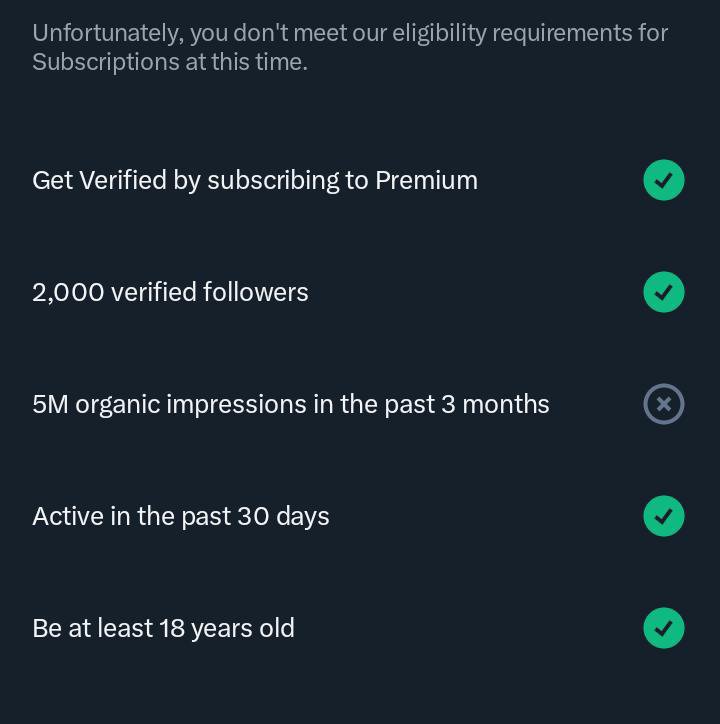720x724 pixels.
Task: Click '18 years old' in the age requirement
Action: [227, 629]
